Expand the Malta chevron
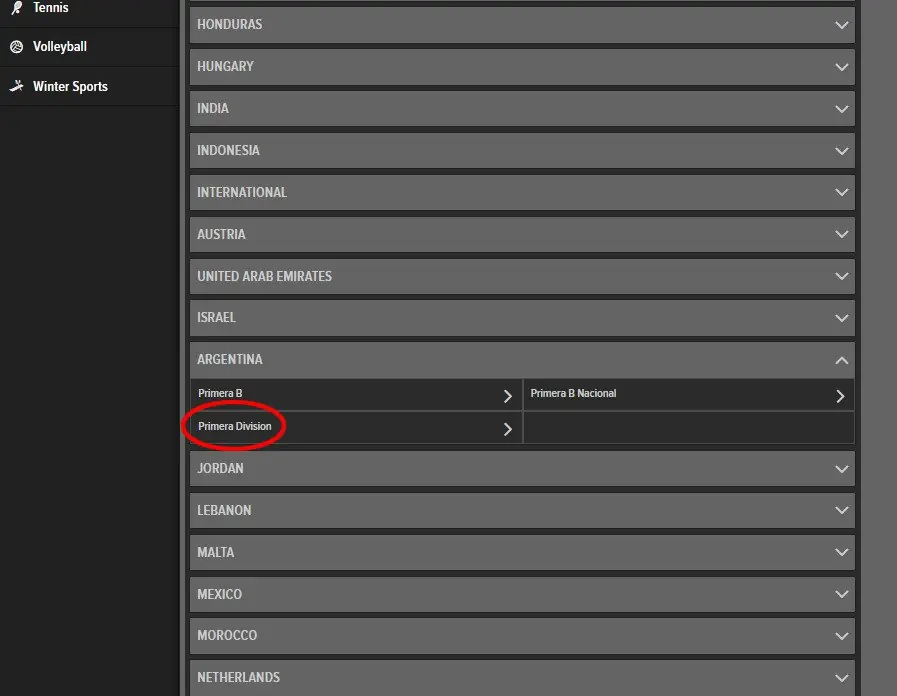The height and width of the screenshot is (696, 897). coord(842,552)
